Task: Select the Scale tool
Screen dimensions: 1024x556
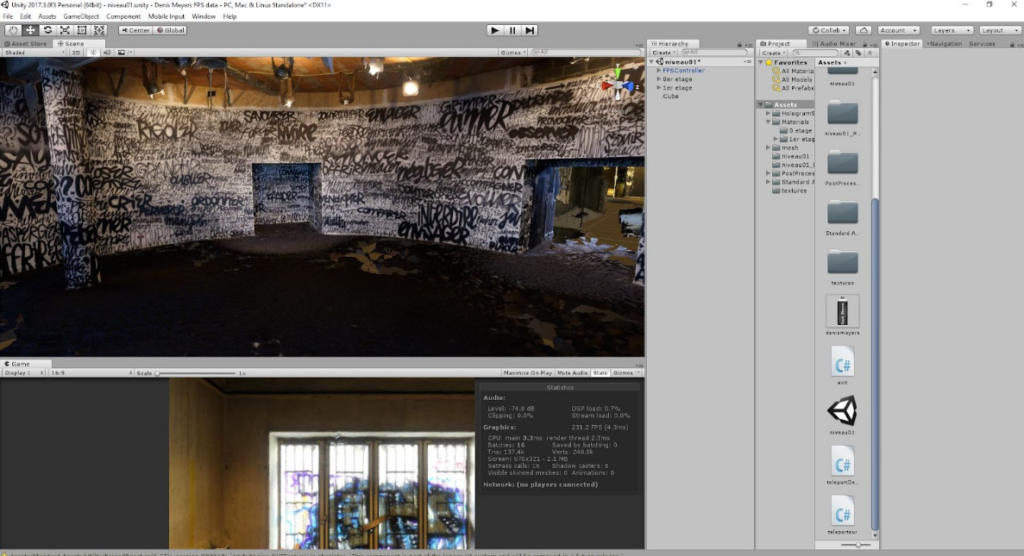Action: (64, 30)
